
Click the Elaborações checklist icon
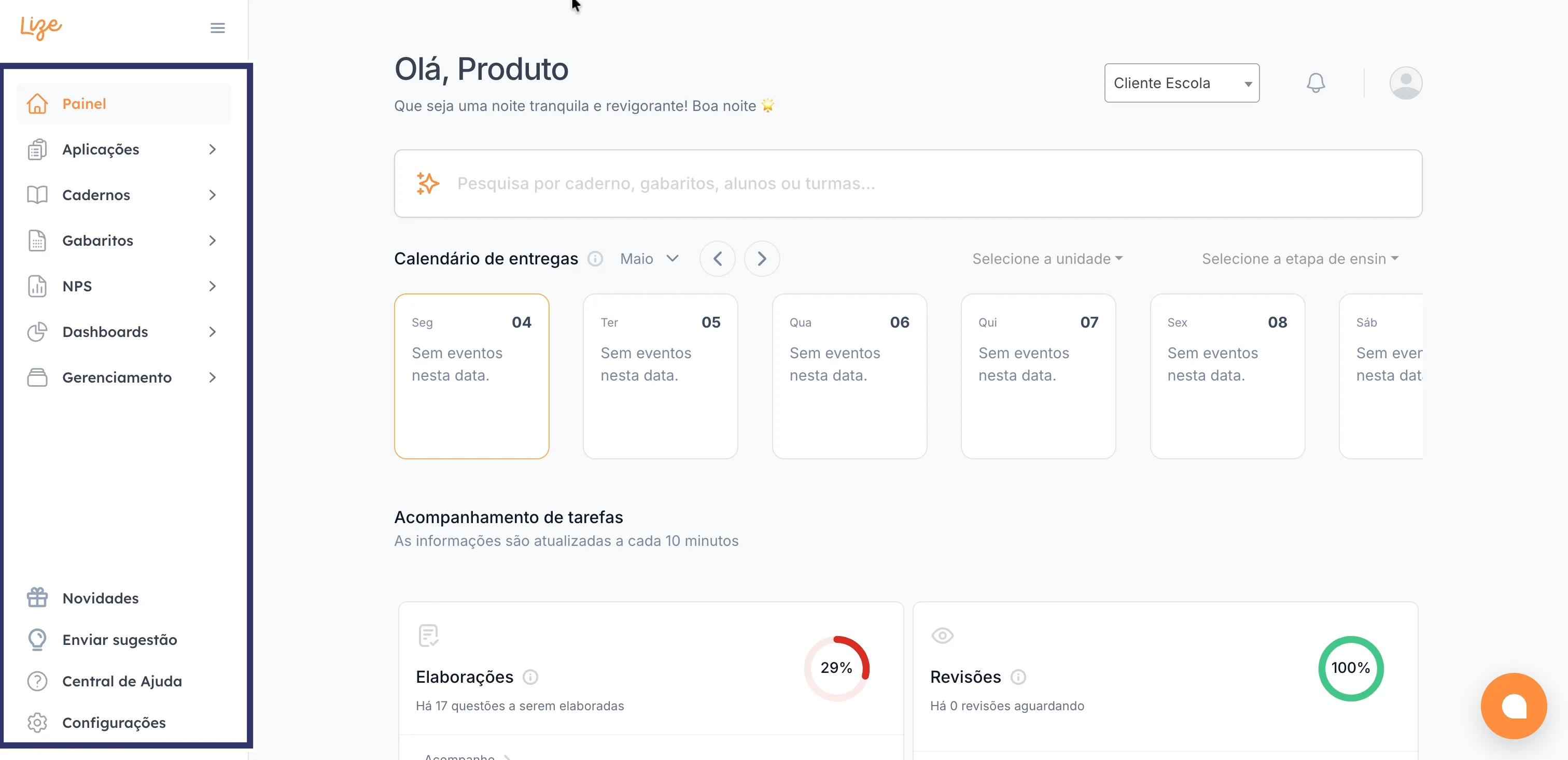pyautogui.click(x=428, y=635)
